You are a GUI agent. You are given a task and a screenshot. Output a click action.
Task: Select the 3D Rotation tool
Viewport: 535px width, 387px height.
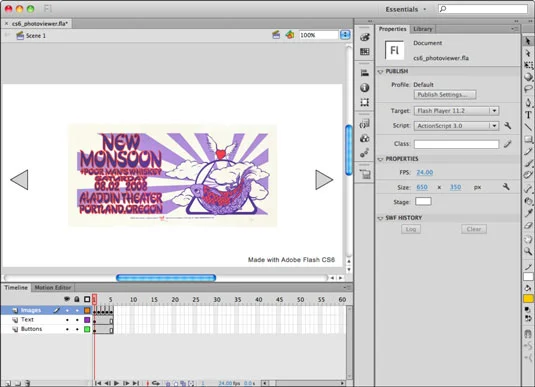click(528, 77)
